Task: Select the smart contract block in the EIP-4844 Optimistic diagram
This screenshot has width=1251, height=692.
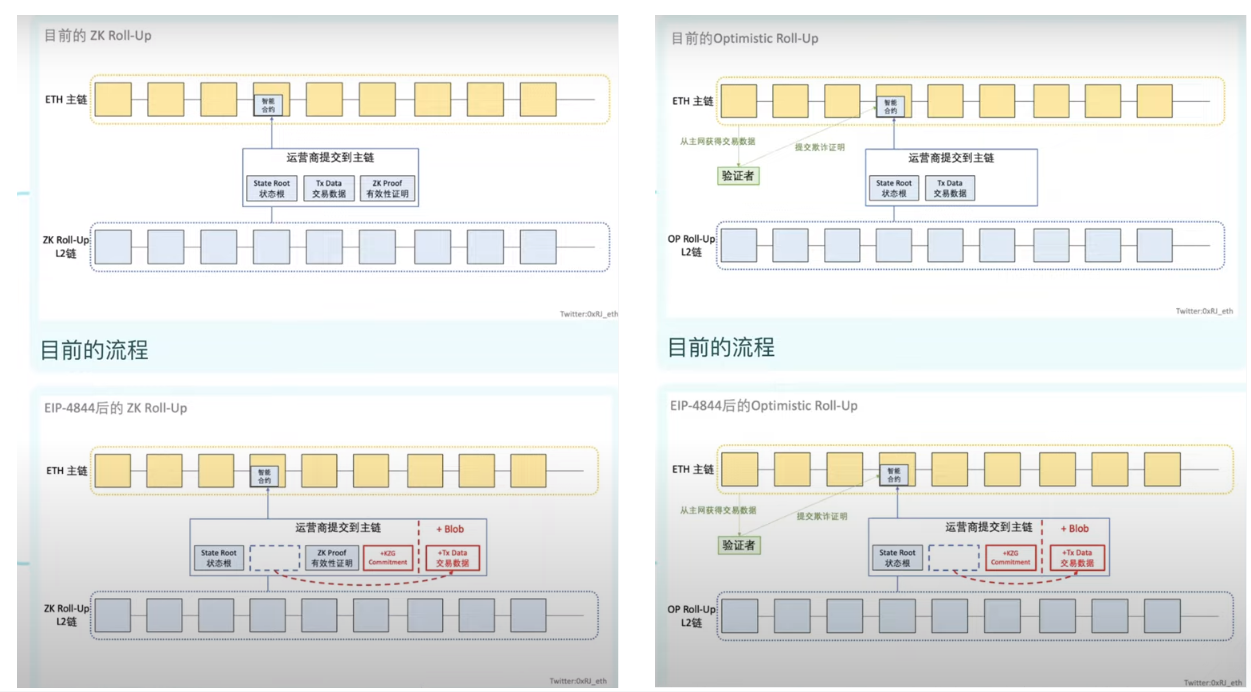Action: tap(896, 473)
